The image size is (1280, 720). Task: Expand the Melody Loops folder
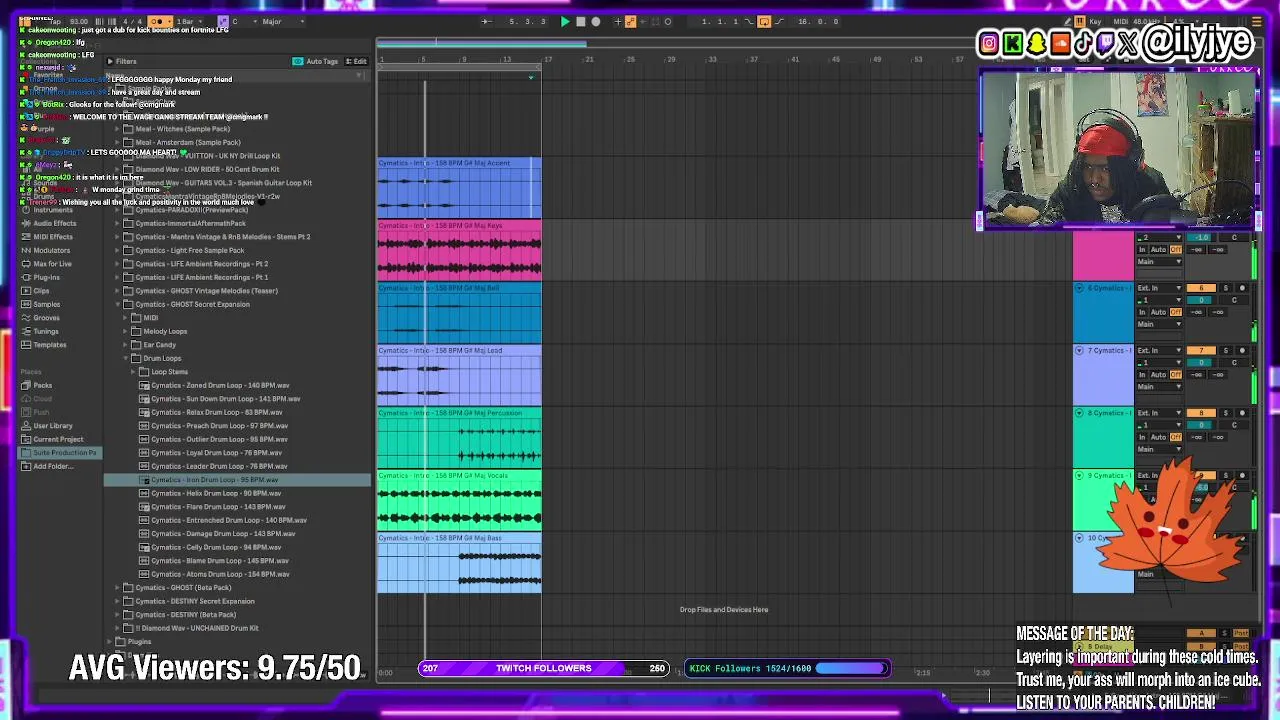click(x=125, y=331)
